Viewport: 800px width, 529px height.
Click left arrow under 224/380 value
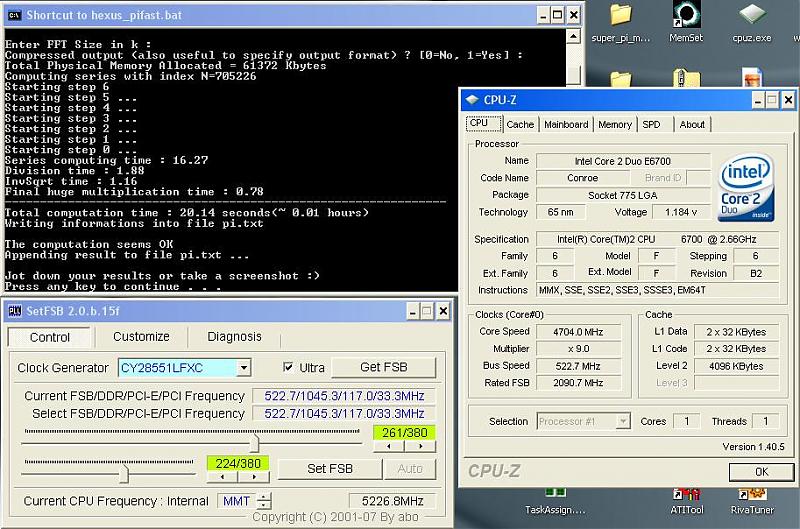pyautogui.click(x=222, y=477)
